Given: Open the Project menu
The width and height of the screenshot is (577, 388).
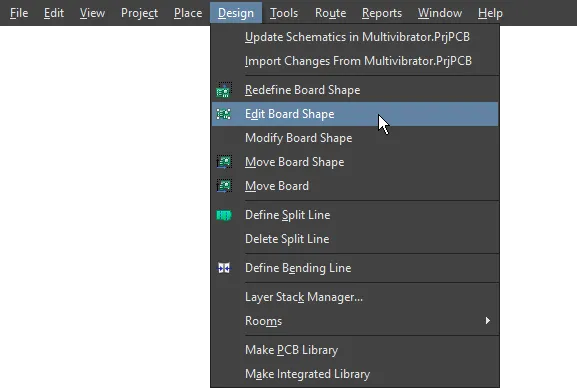Looking at the screenshot, I should pos(139,13).
